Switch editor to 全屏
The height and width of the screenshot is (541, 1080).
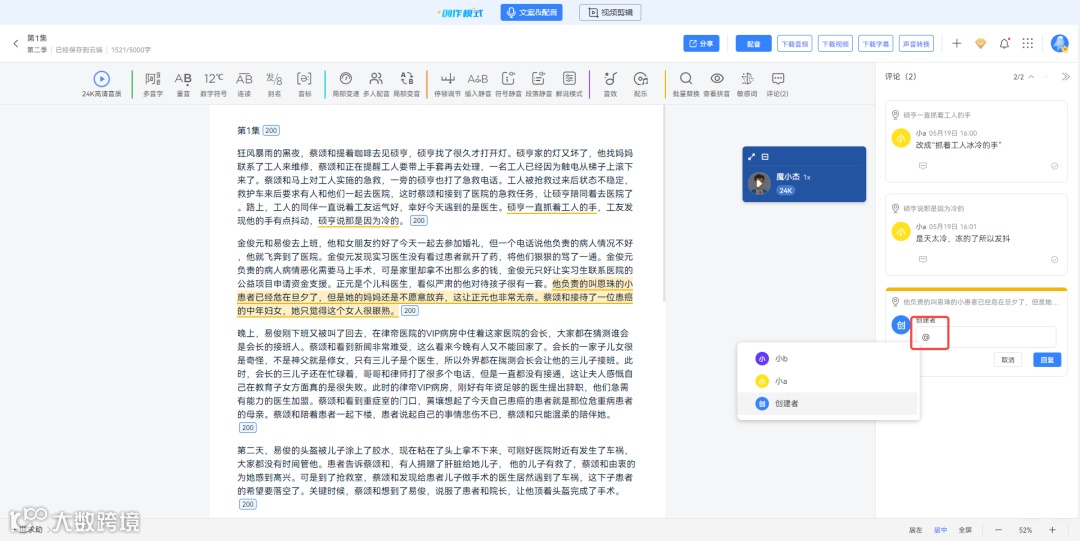pyautogui.click(x=965, y=530)
